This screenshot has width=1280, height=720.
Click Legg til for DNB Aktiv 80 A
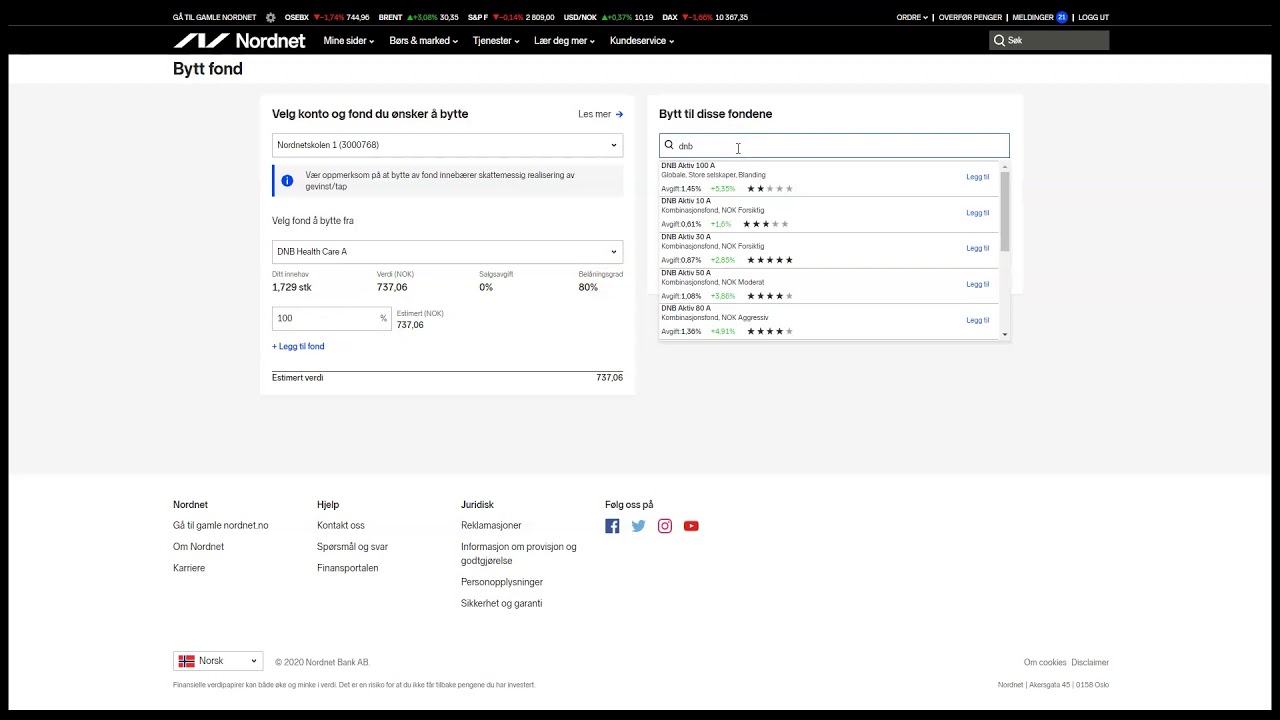point(977,320)
